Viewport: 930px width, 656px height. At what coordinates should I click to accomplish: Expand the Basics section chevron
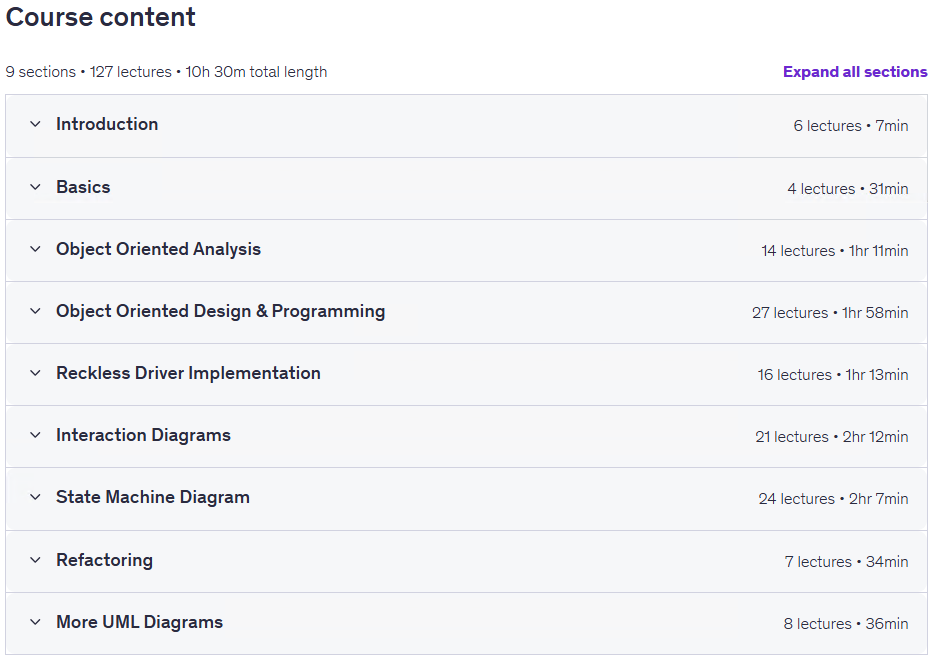(36, 187)
